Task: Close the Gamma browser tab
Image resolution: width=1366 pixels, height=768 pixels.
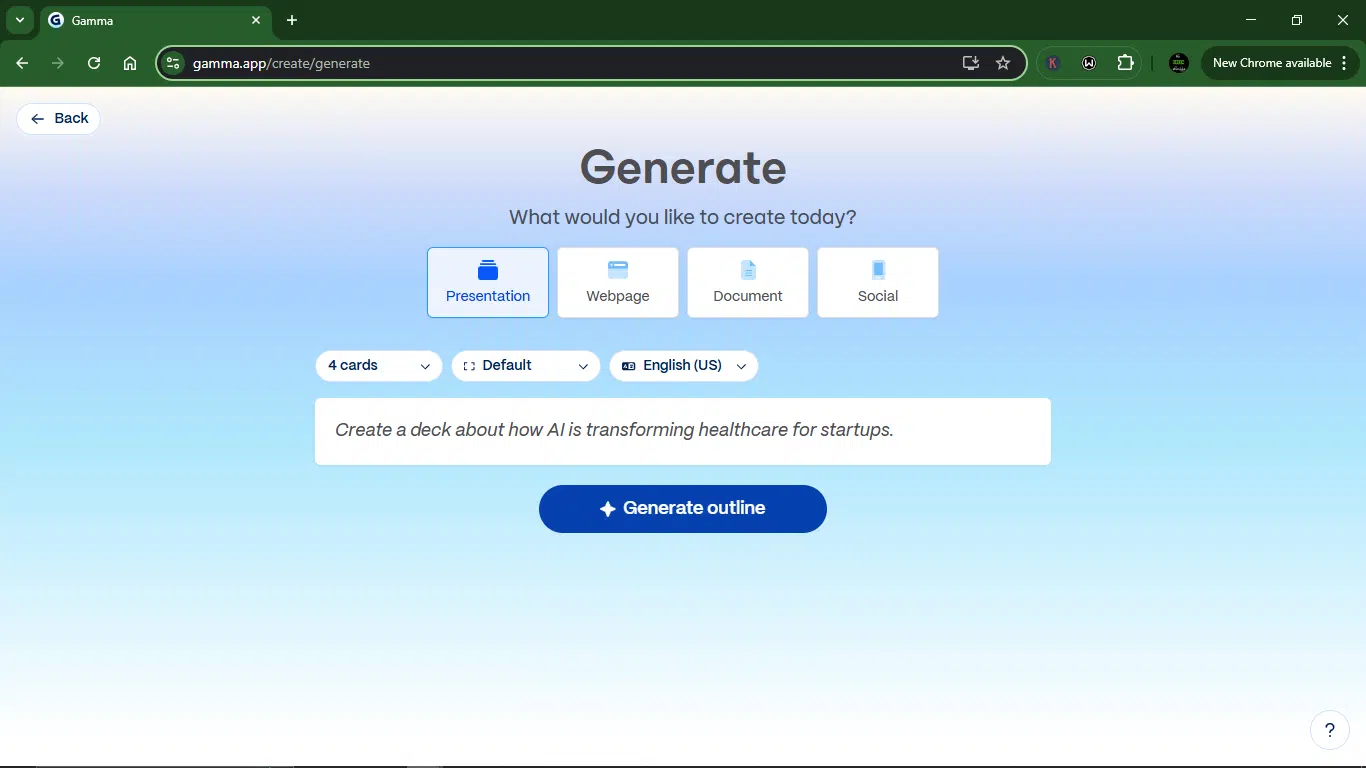Action: [256, 20]
